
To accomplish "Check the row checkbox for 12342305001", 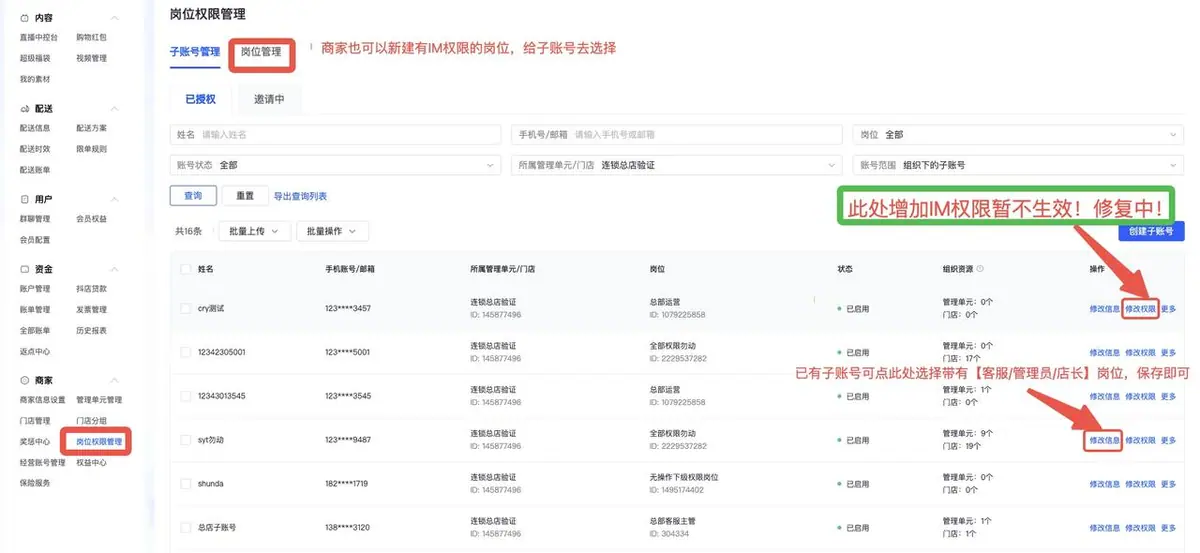I will (185, 352).
